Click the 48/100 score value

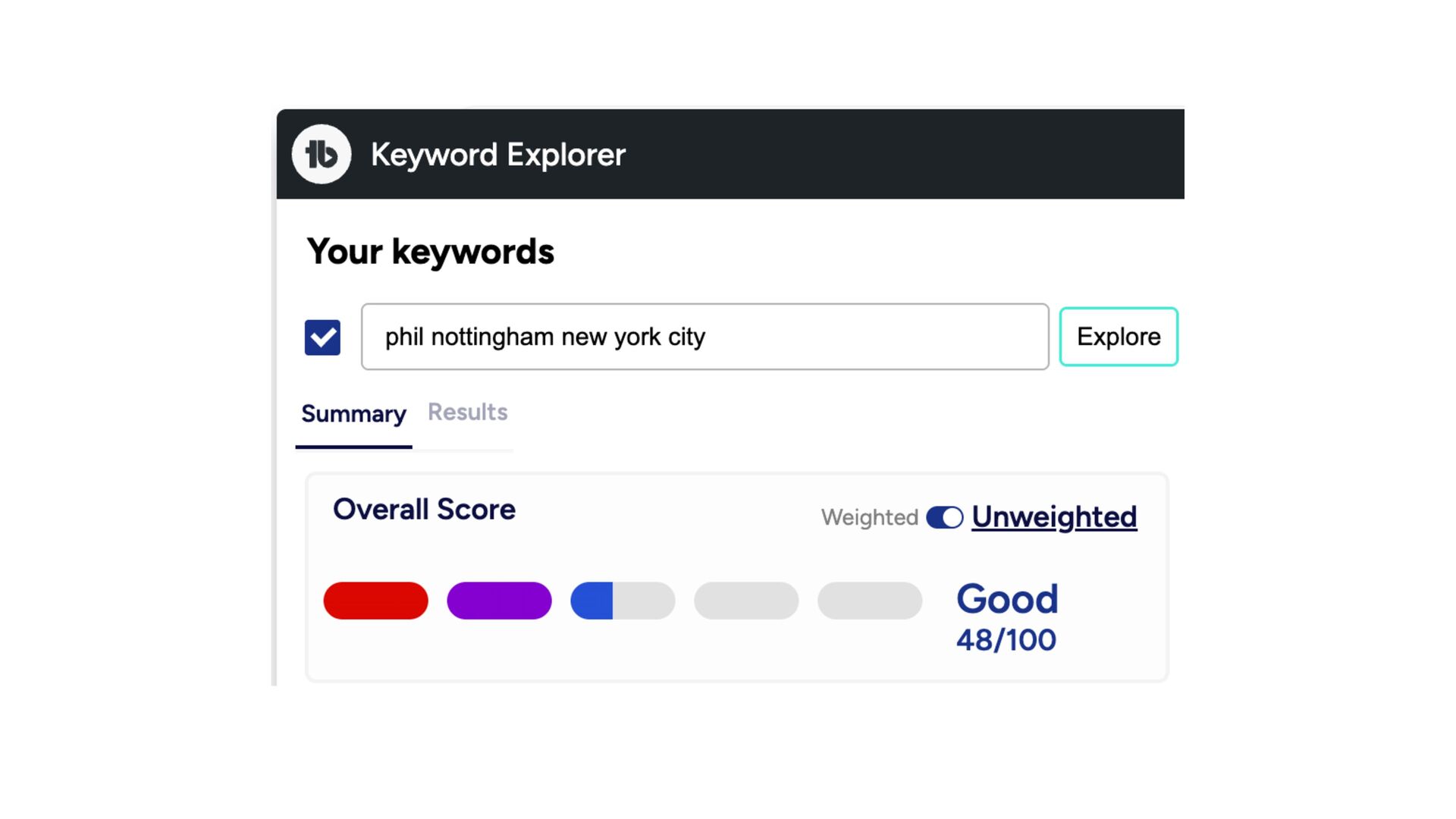pos(1006,641)
